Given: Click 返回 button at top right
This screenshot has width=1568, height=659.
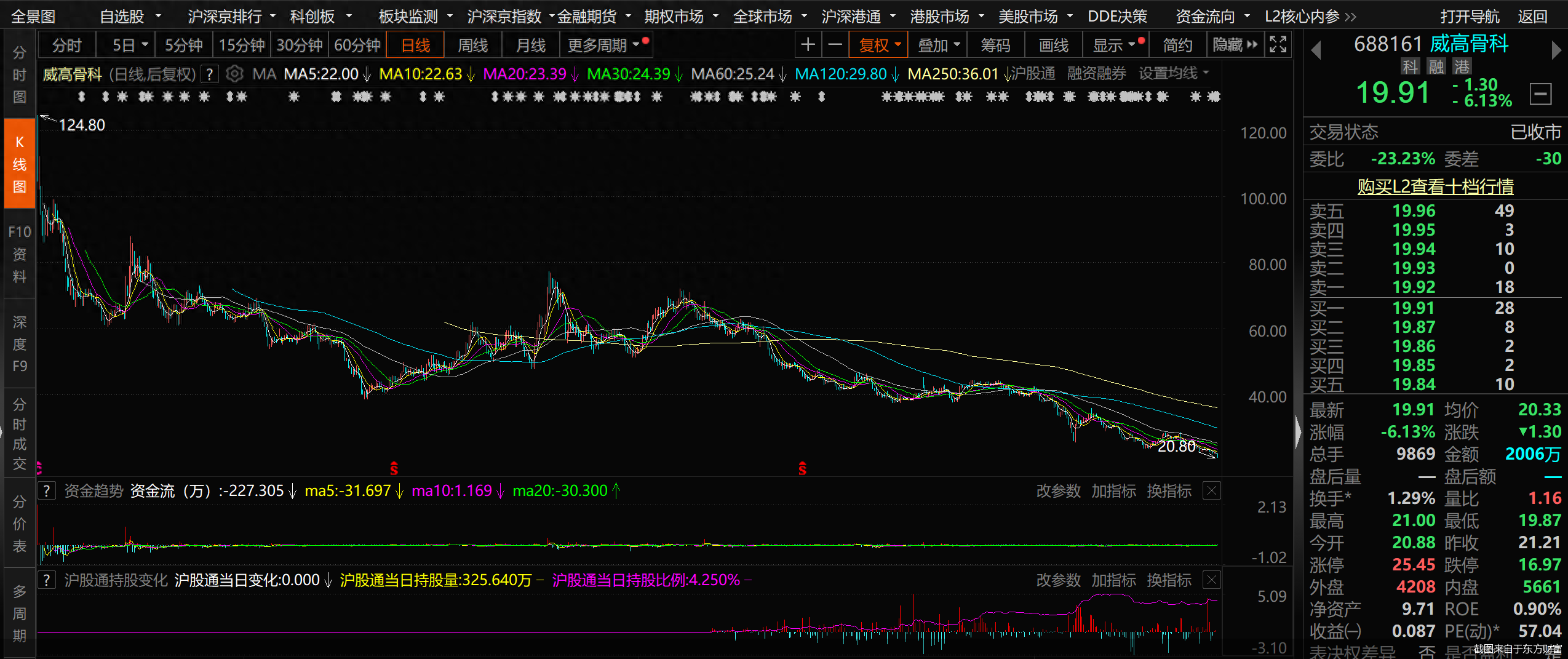Looking at the screenshot, I should coord(1532,17).
